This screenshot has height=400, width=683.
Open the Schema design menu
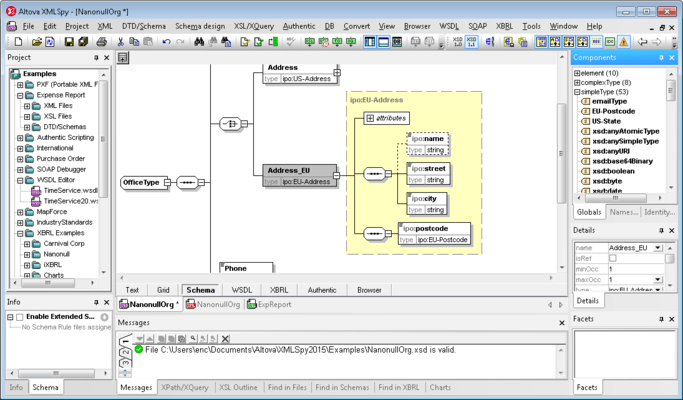[201, 26]
